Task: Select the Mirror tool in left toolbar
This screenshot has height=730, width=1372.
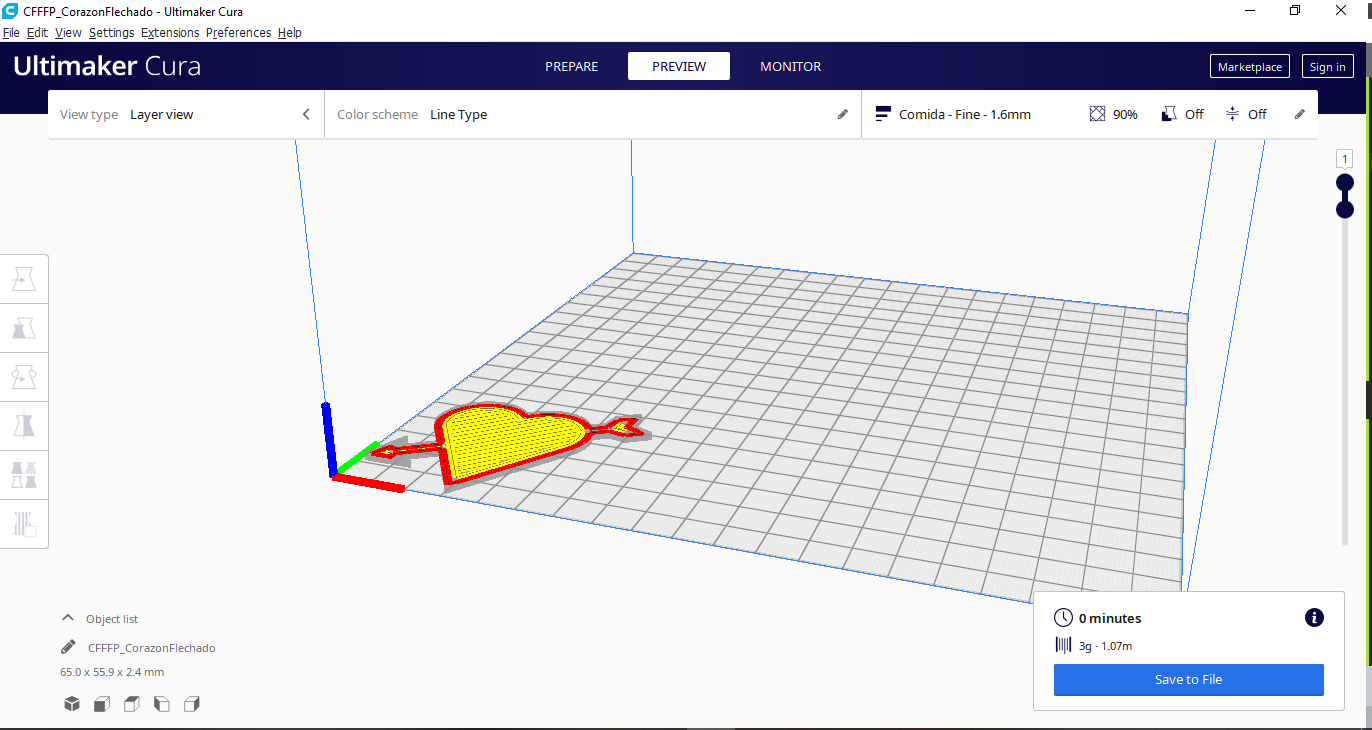Action: 24,426
